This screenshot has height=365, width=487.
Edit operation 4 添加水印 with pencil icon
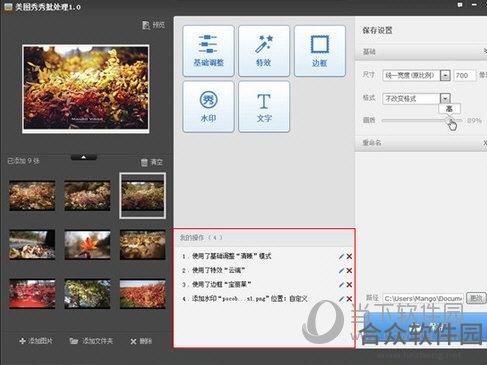[341, 299]
